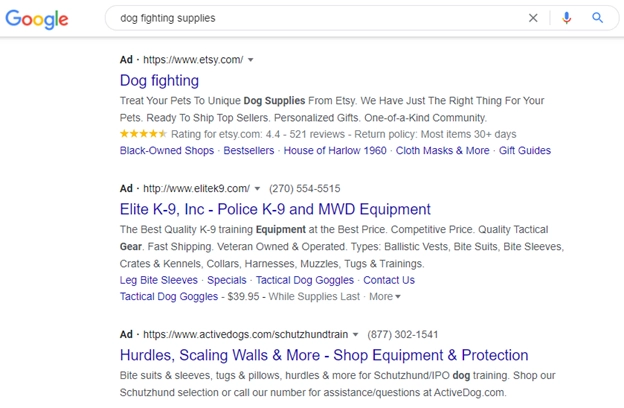This screenshot has height=408, width=624.
Task: Visit the Specials sitelink
Action: [x=227, y=280]
